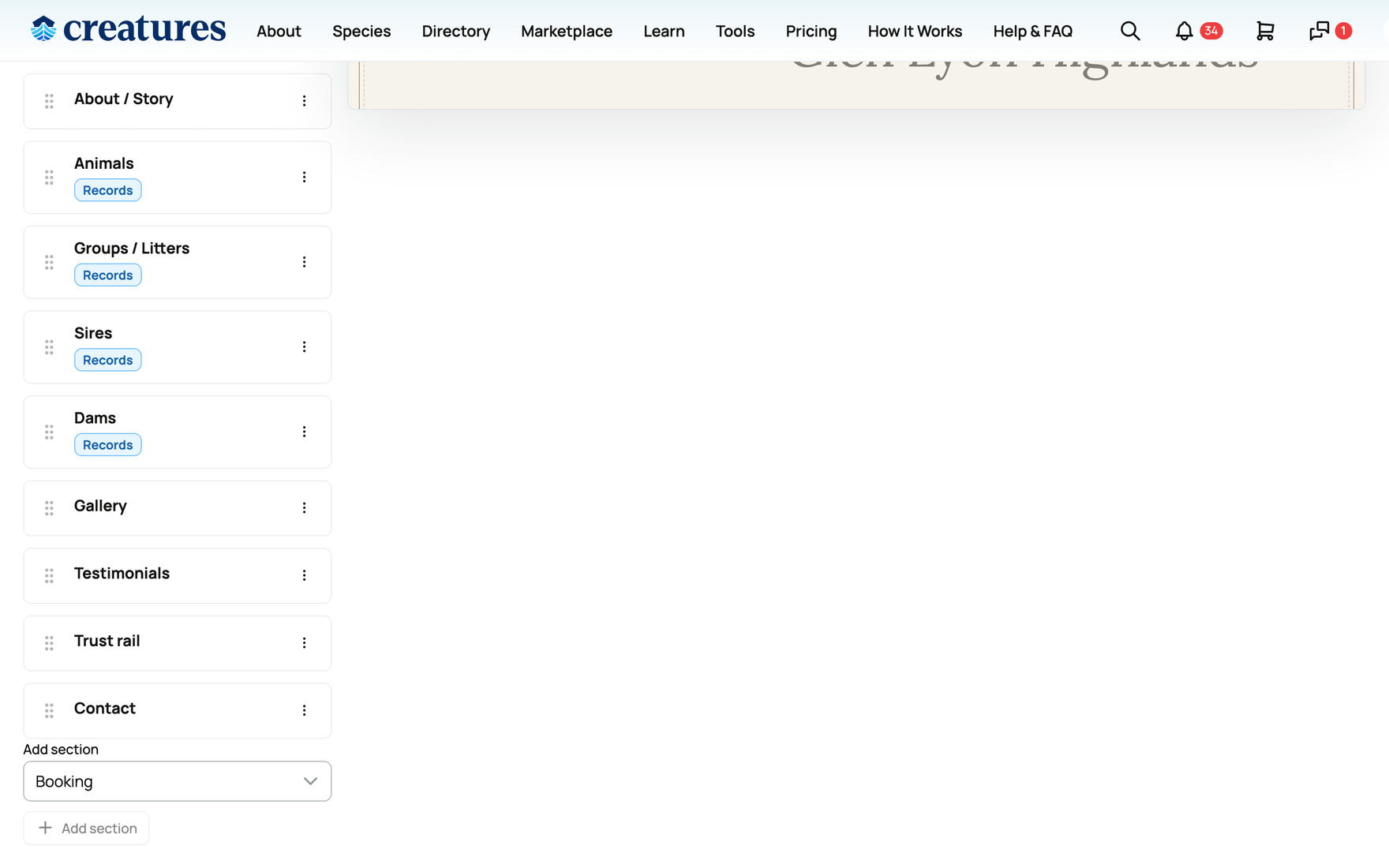Go to How It Works
Image resolution: width=1389 pixels, height=868 pixels.
pyautogui.click(x=915, y=31)
